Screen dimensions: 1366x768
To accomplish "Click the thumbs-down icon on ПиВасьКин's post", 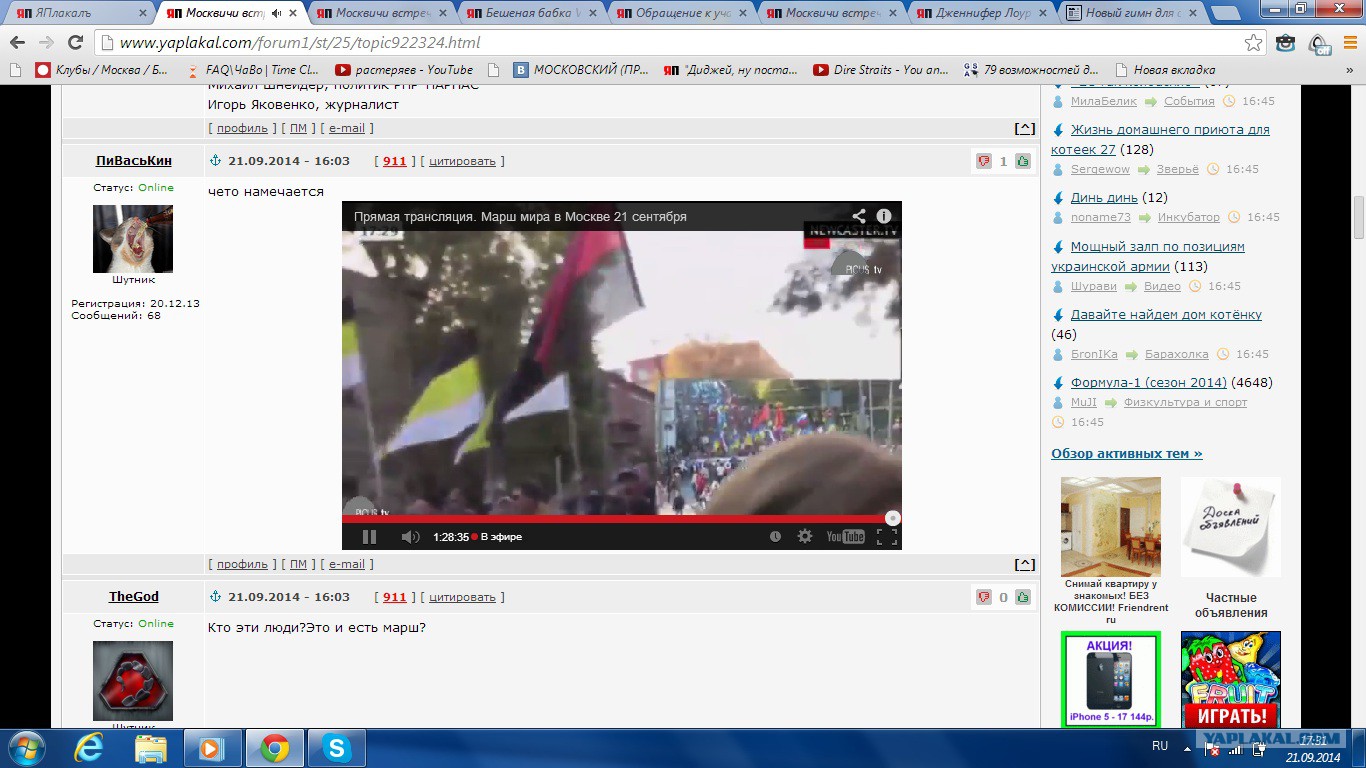I will pos(984,161).
